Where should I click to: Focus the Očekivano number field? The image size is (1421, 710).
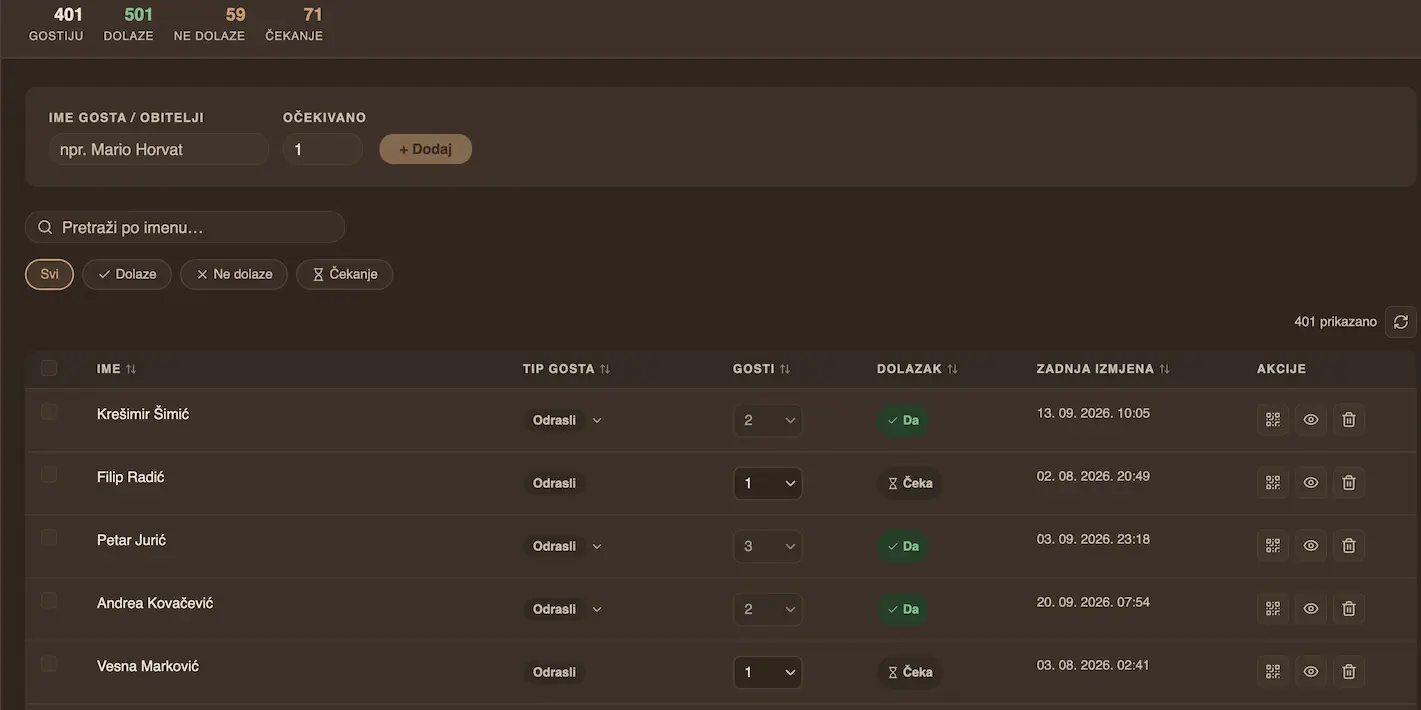(x=323, y=149)
